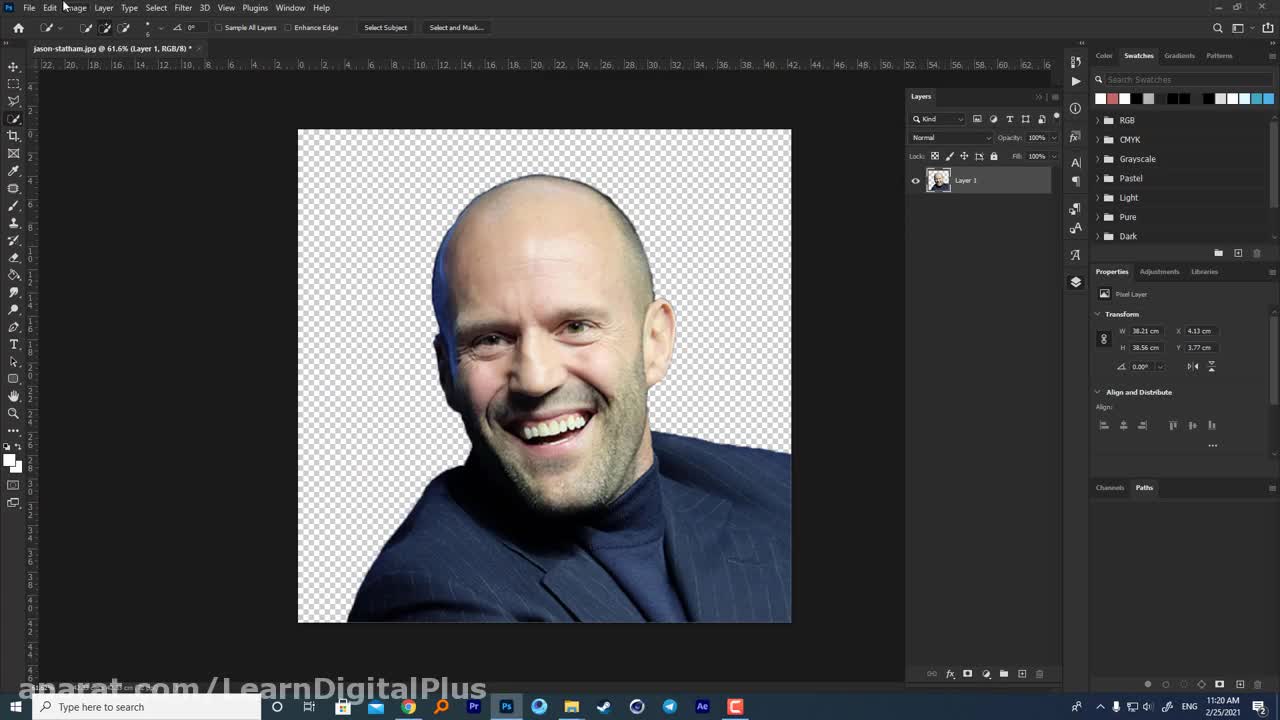Select the Horizontal Type tool
This screenshot has width=1280, height=720.
14,344
